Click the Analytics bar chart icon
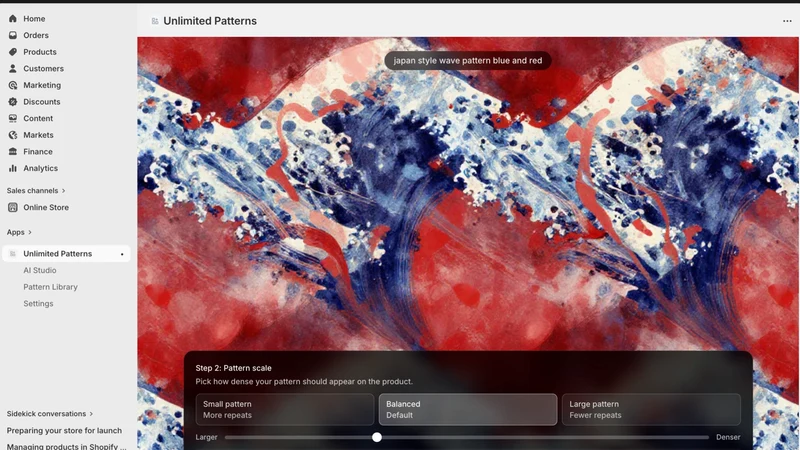 tap(13, 168)
